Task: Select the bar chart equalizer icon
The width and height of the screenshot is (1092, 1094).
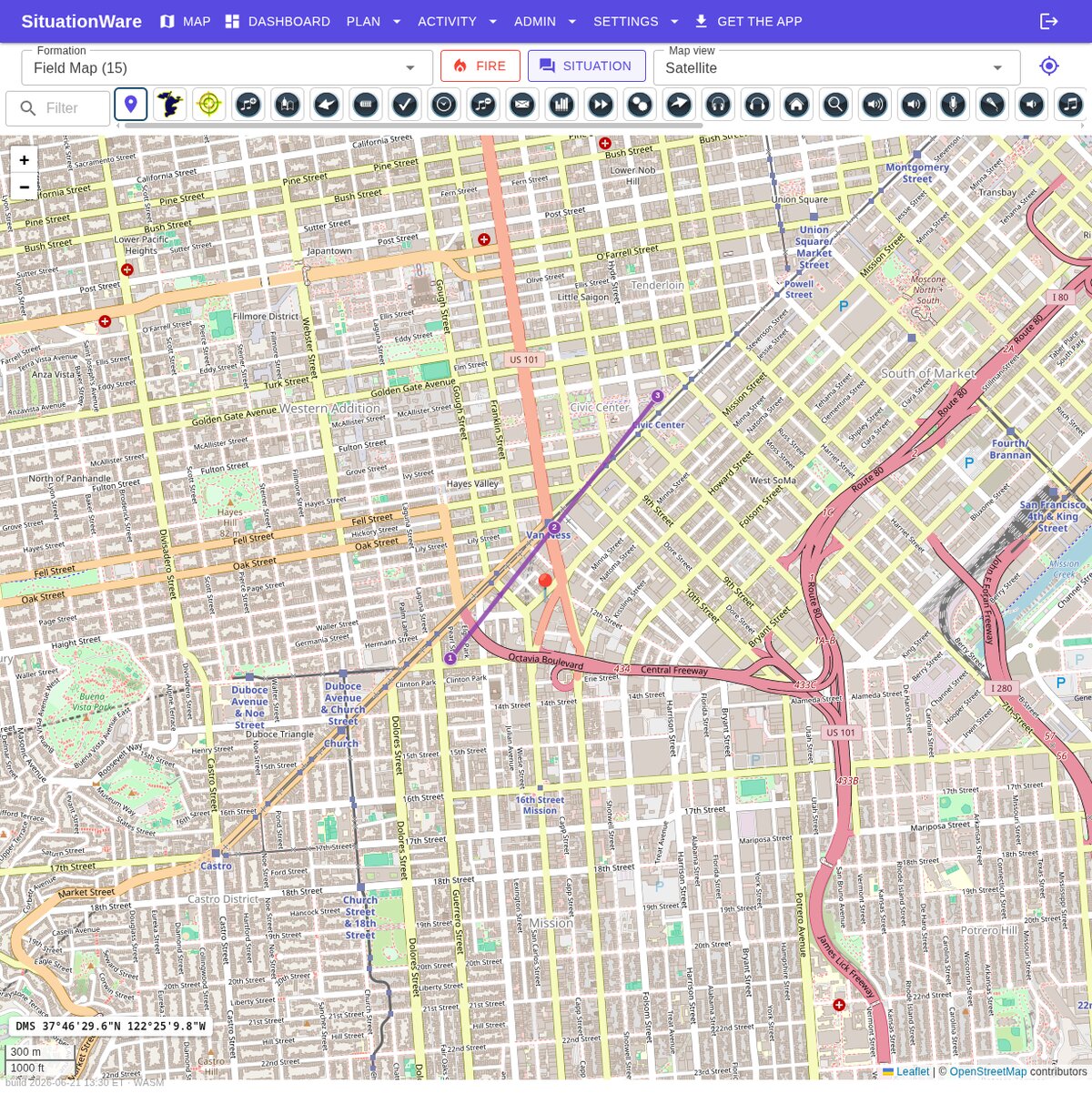Action: [561, 105]
